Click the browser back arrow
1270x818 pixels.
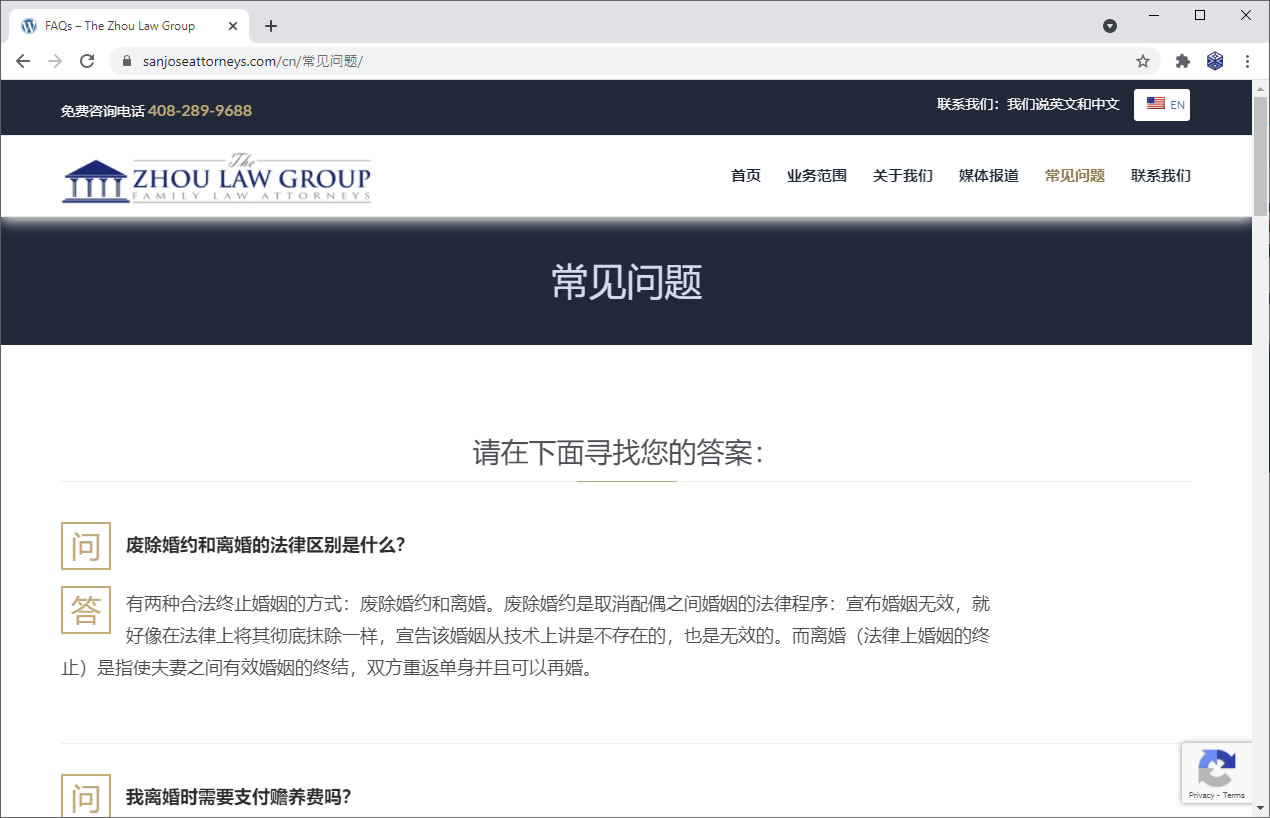23,61
